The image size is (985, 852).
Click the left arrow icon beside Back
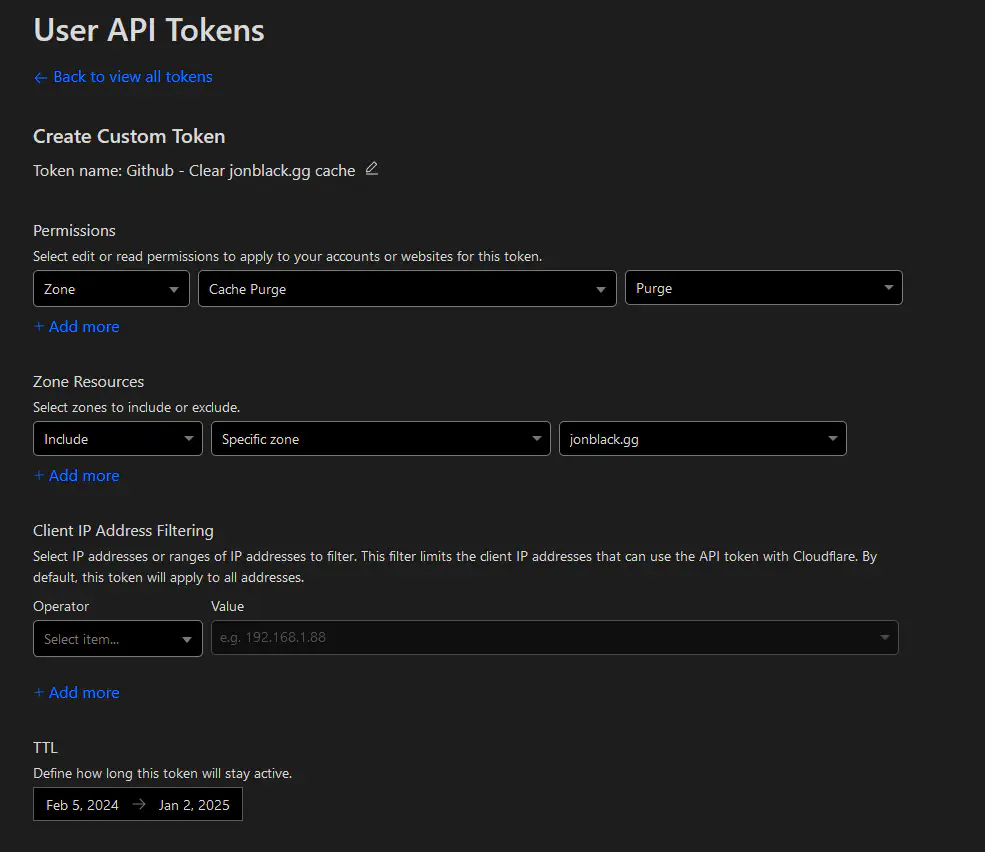tap(40, 78)
